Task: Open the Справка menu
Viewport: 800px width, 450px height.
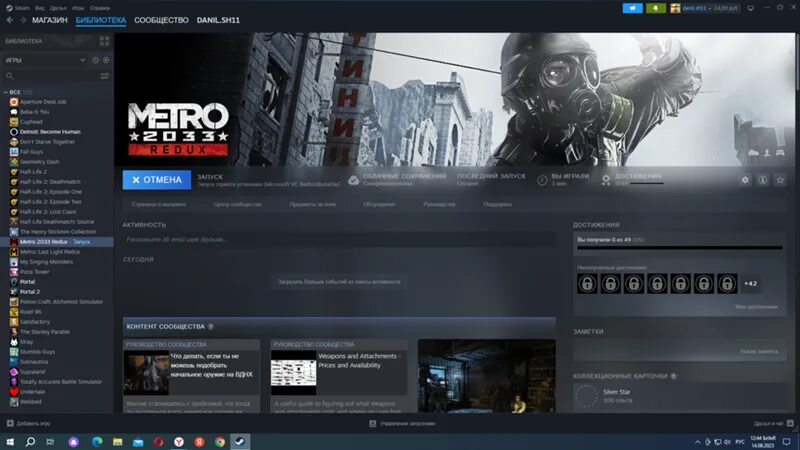Action: click(99, 8)
